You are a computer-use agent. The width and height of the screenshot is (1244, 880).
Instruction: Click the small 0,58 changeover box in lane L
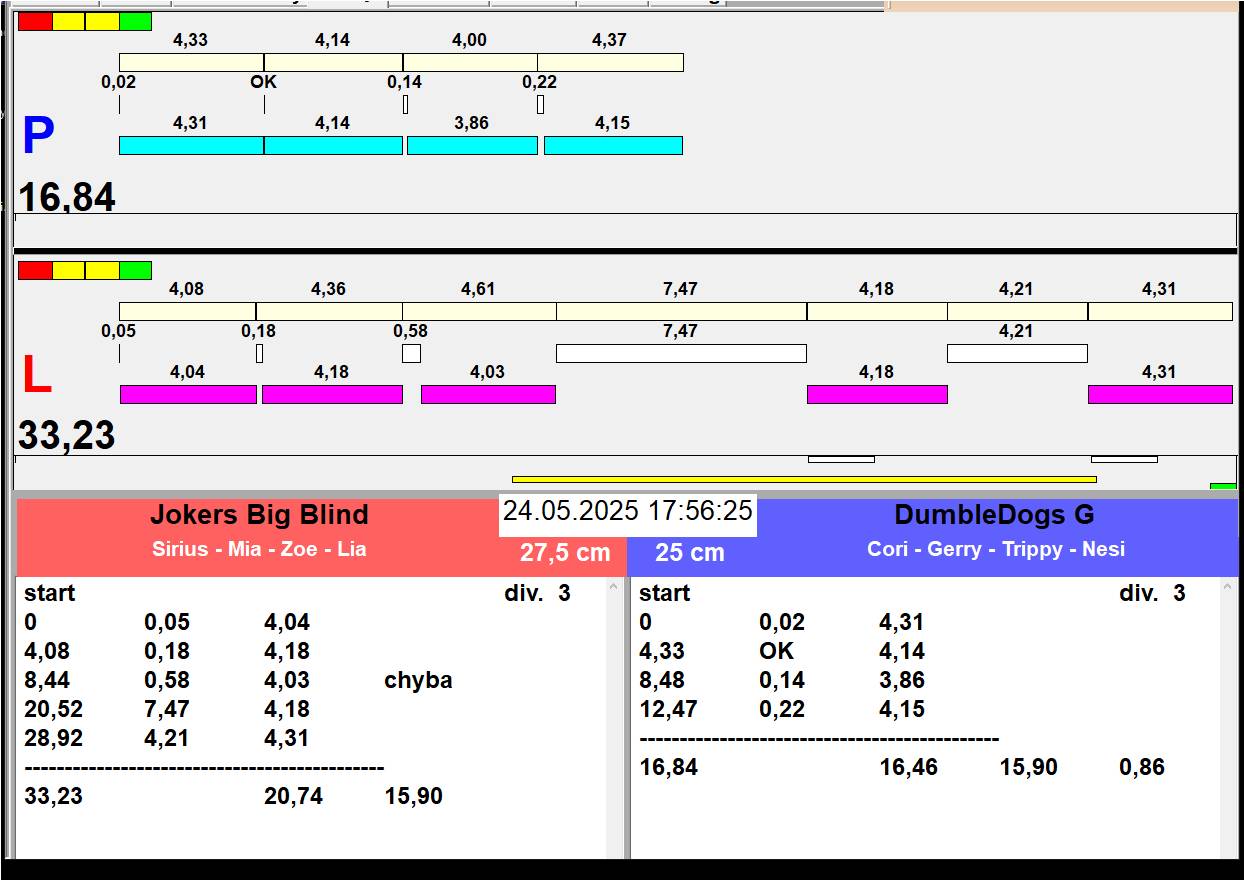point(411,353)
